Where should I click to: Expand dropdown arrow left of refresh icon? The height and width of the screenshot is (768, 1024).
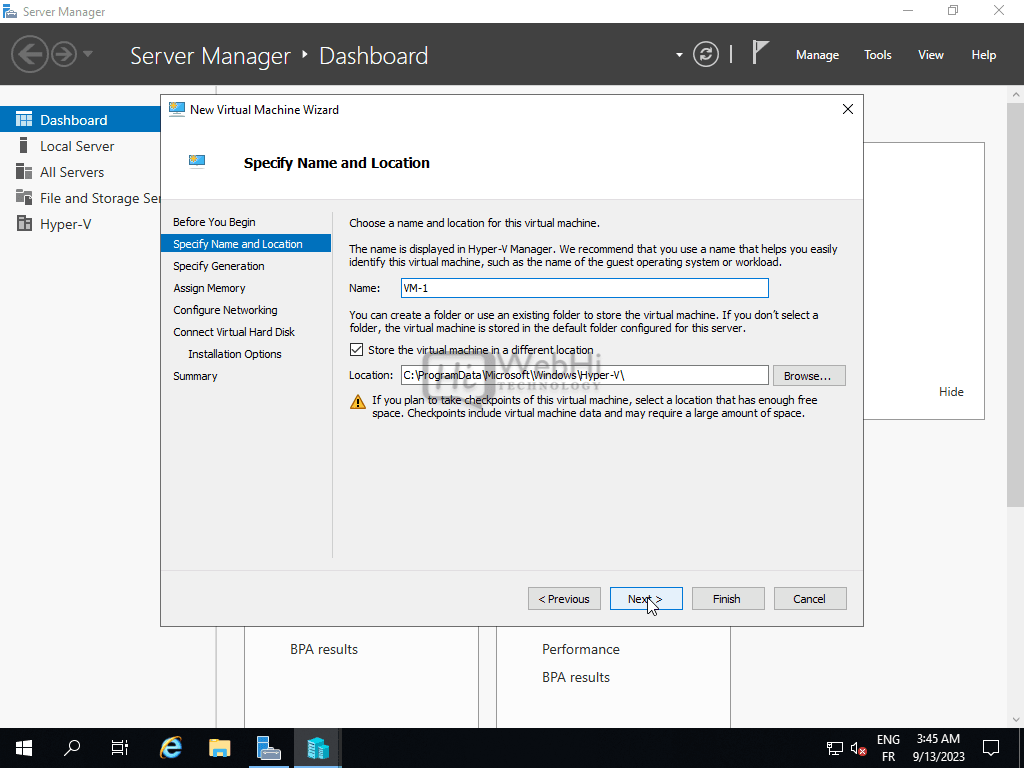(679, 55)
